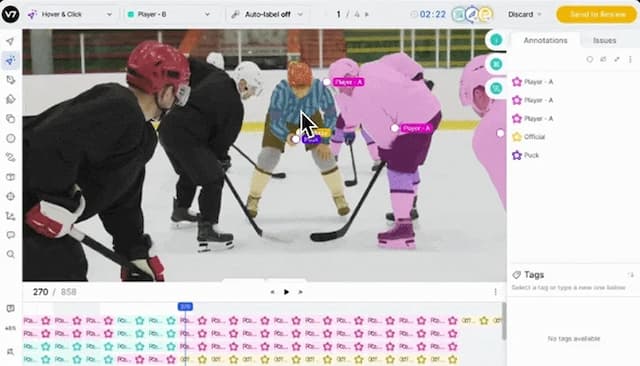Click the white handle dot on right-edge pink player
The width and height of the screenshot is (640, 366).
[500, 133]
